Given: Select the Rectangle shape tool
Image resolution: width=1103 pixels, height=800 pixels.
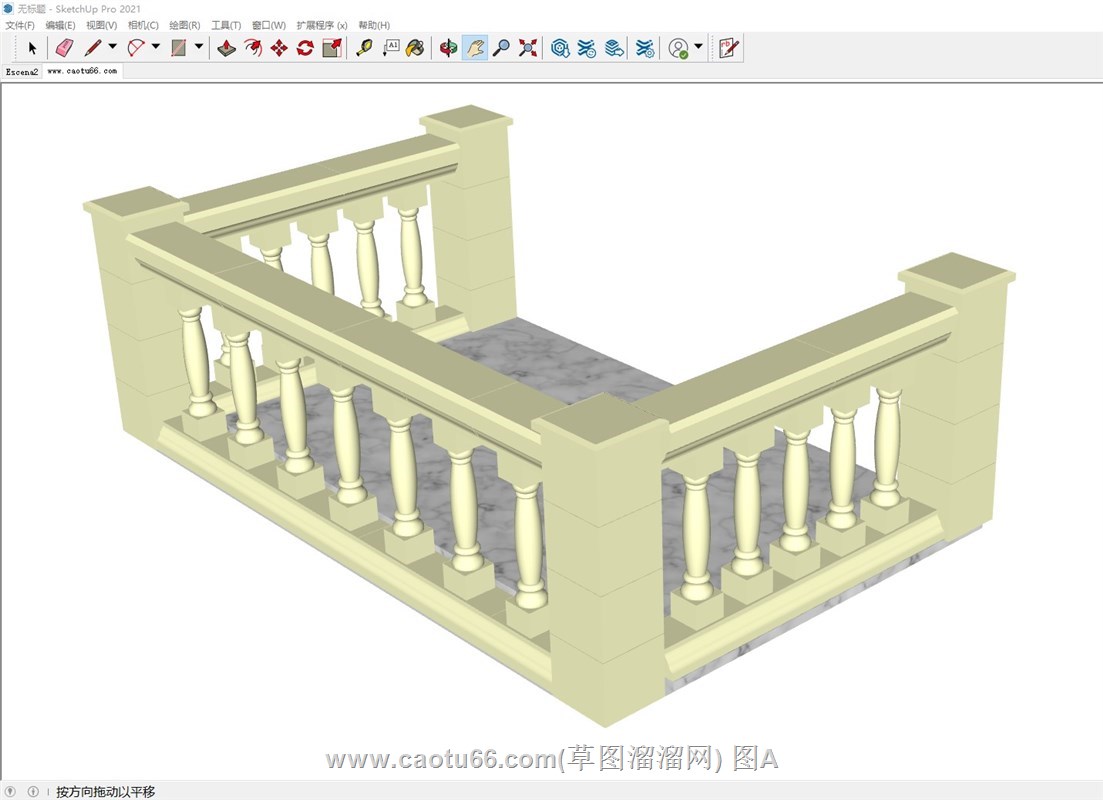Looking at the screenshot, I should [179, 48].
